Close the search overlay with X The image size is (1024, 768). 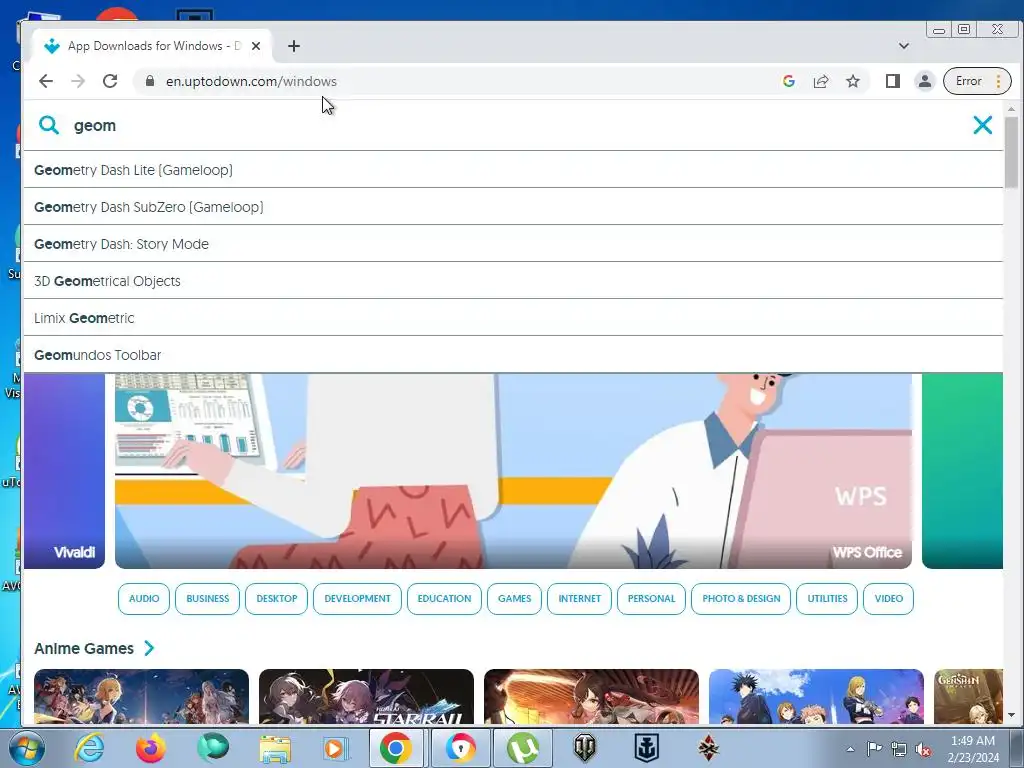click(982, 125)
